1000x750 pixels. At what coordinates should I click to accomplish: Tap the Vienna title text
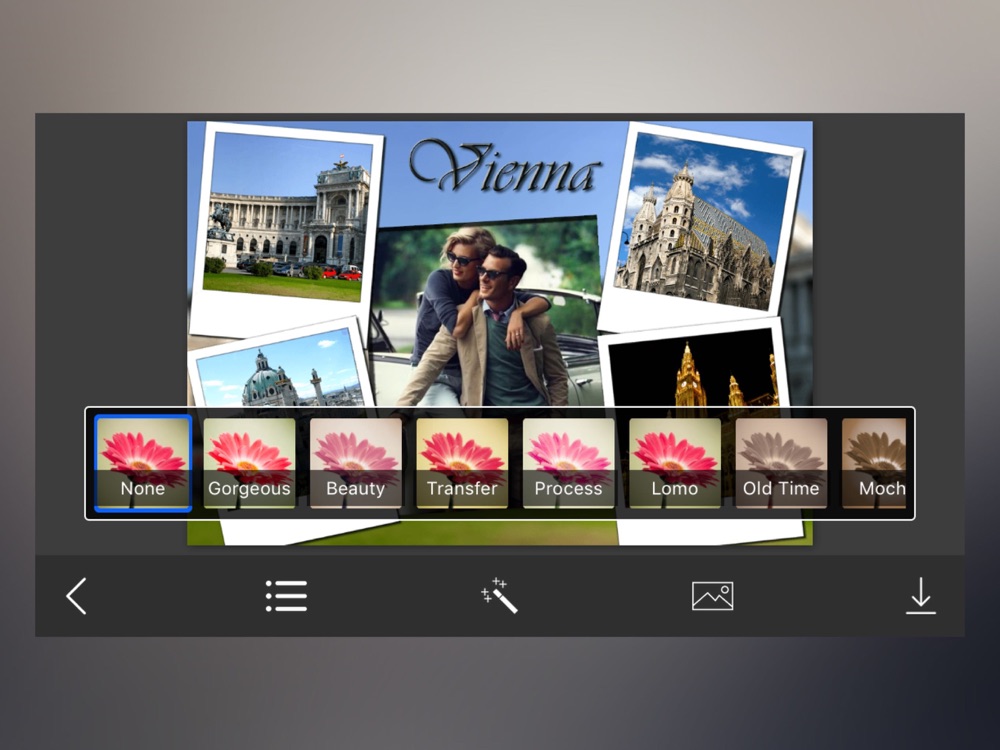[x=504, y=168]
